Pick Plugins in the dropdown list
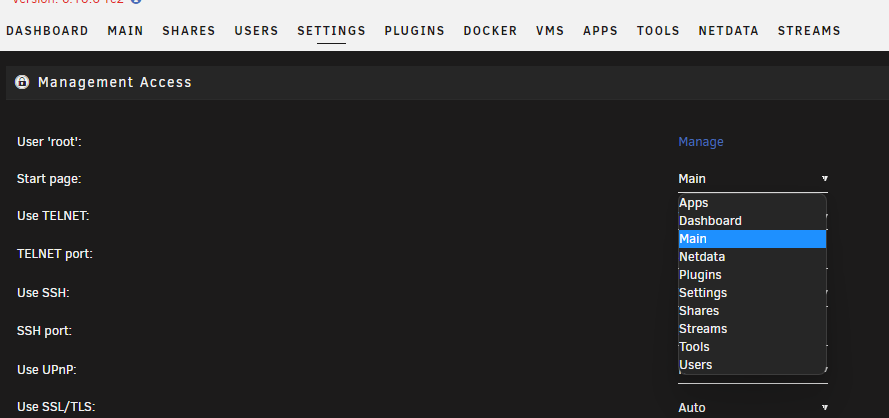This screenshot has height=418, width=889. coord(752,275)
